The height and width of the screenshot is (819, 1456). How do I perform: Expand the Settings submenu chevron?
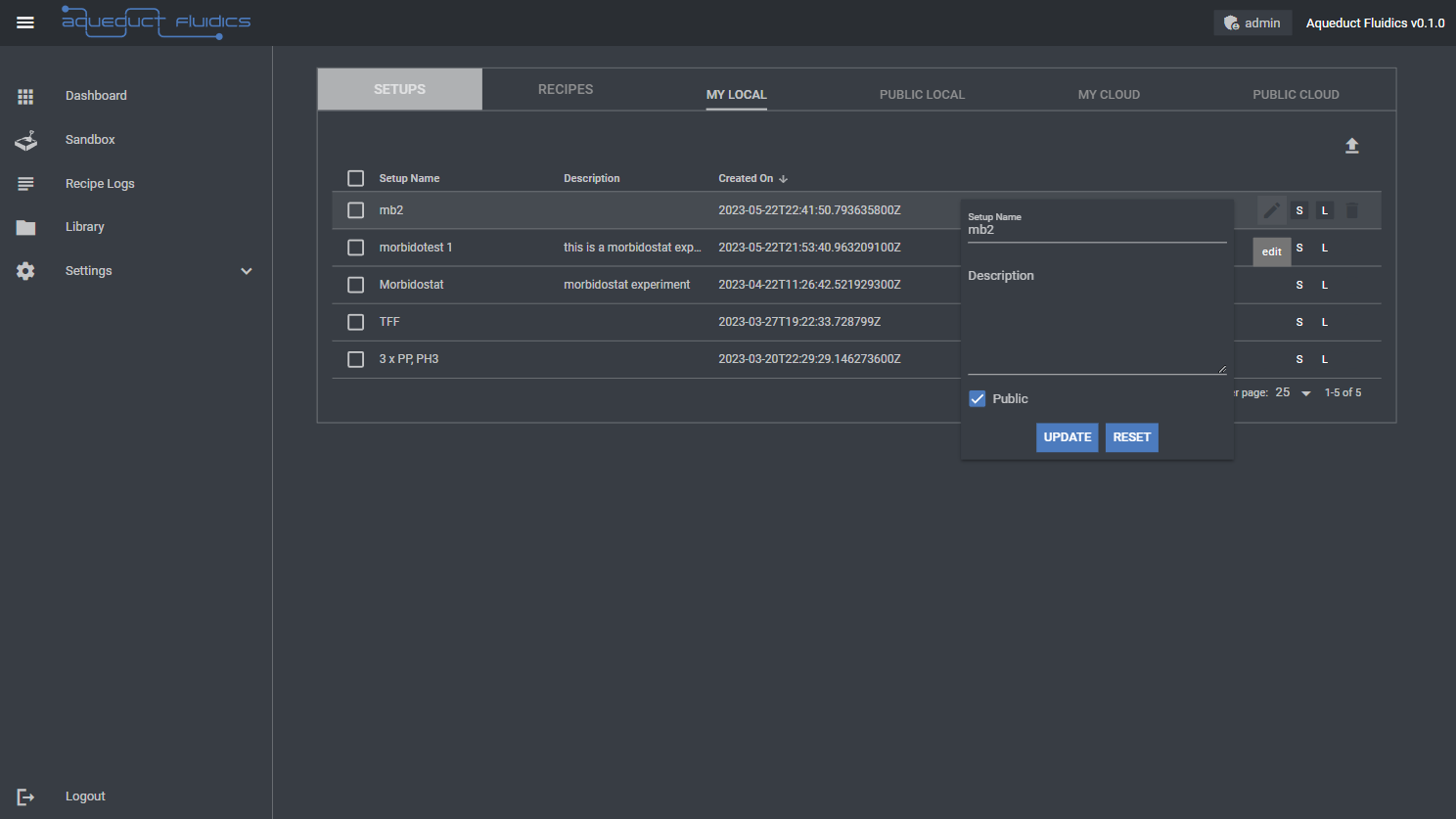[247, 271]
